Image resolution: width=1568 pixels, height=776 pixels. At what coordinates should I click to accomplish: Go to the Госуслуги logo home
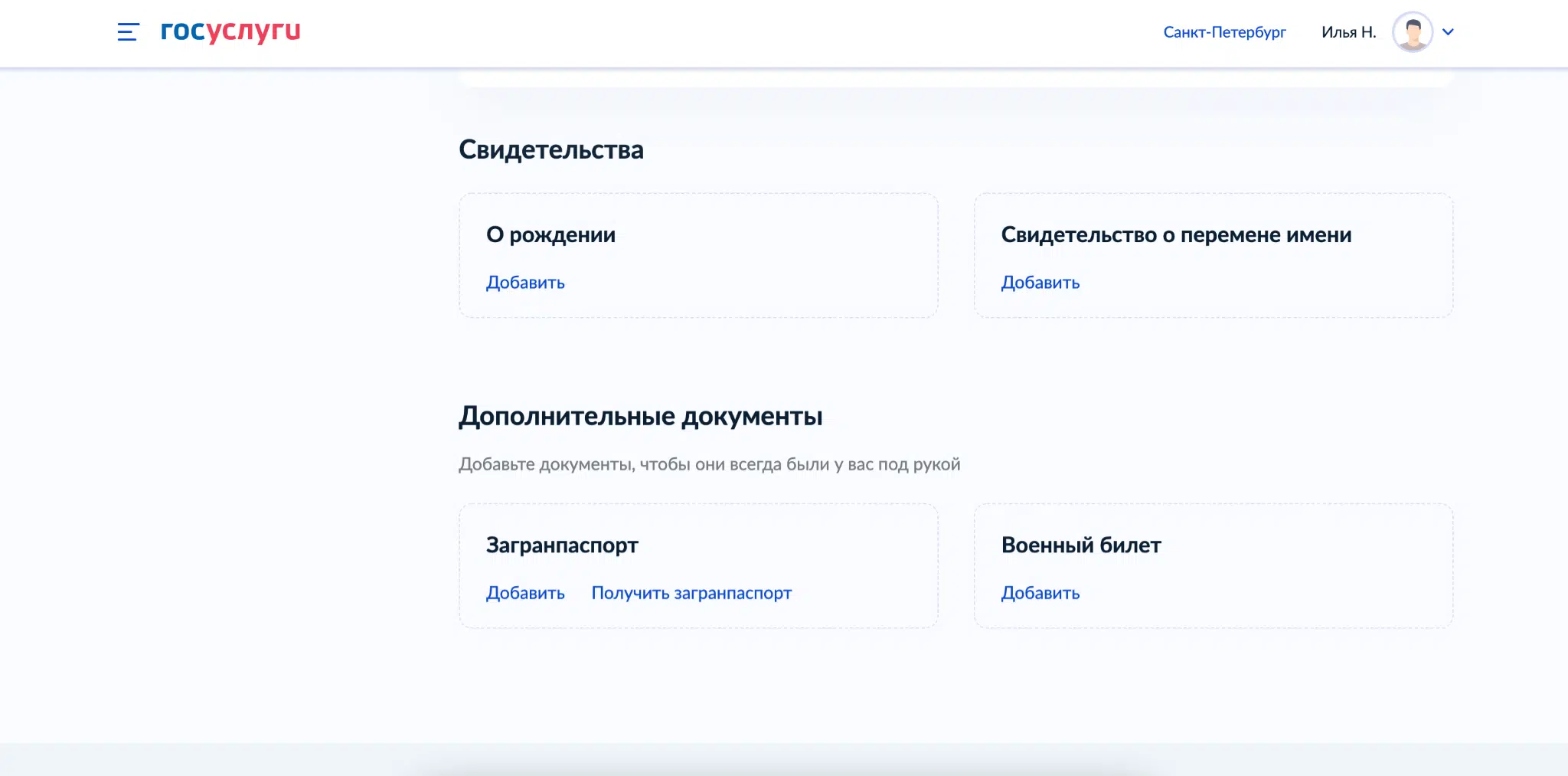[230, 31]
